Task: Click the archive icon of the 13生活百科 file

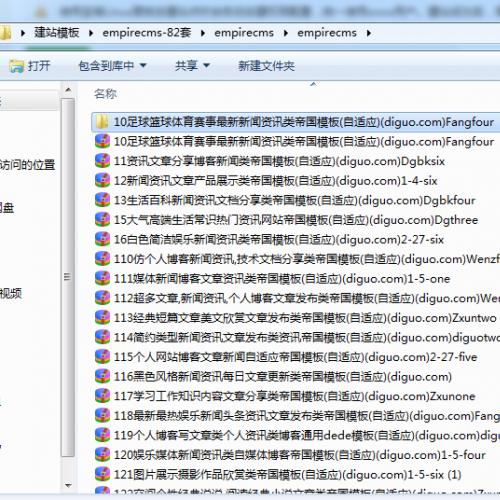Action: pos(102,200)
